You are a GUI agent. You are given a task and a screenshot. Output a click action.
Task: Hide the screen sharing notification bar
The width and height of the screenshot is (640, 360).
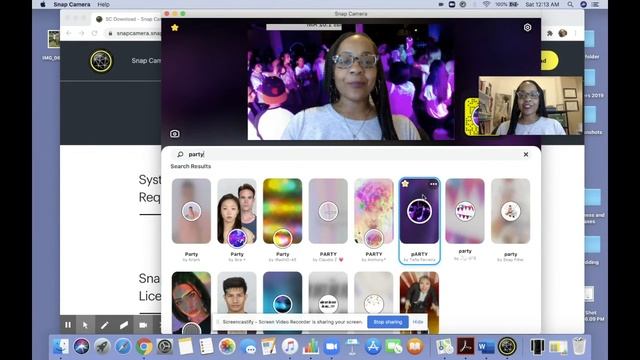click(x=418, y=322)
